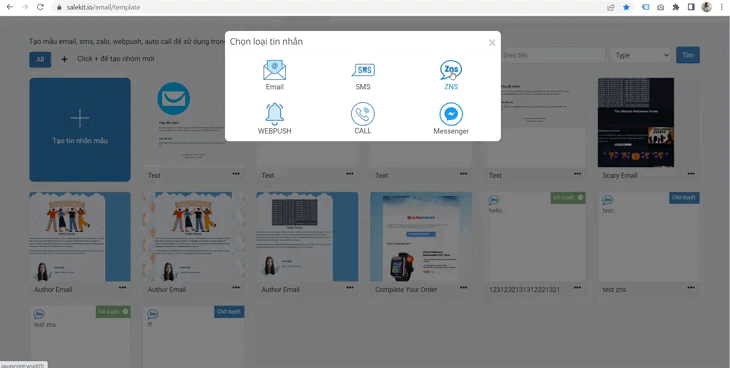
Task: Click the search by name input field
Action: click(553, 55)
